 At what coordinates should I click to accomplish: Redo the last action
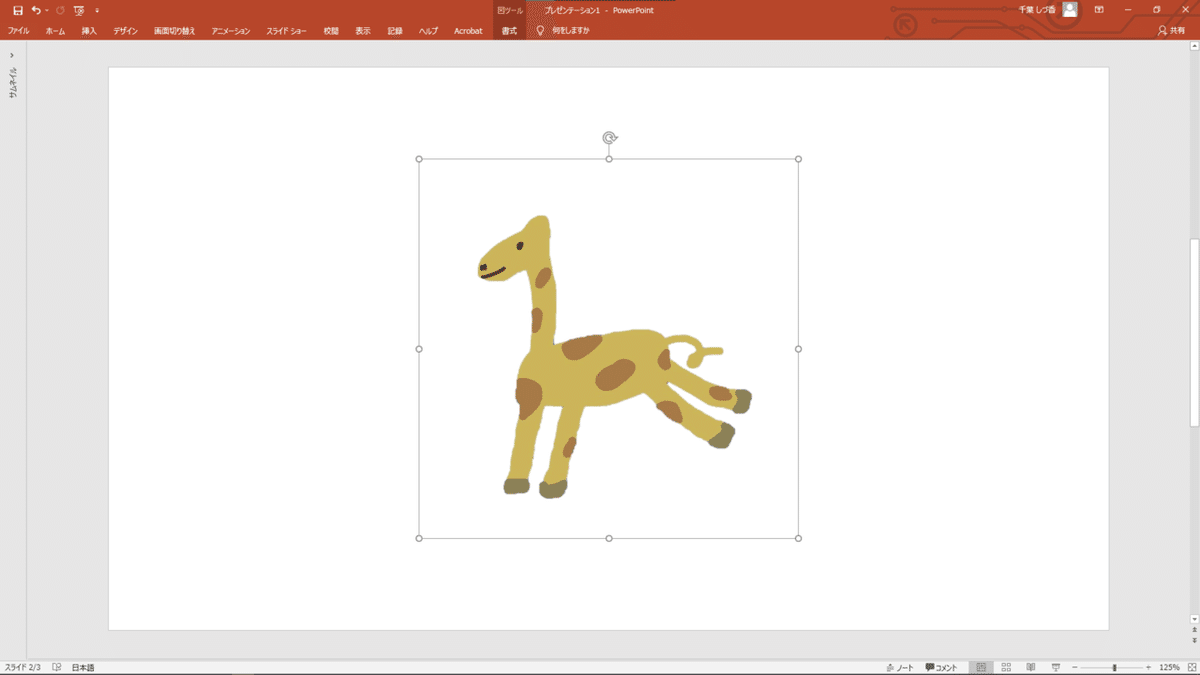(x=60, y=10)
